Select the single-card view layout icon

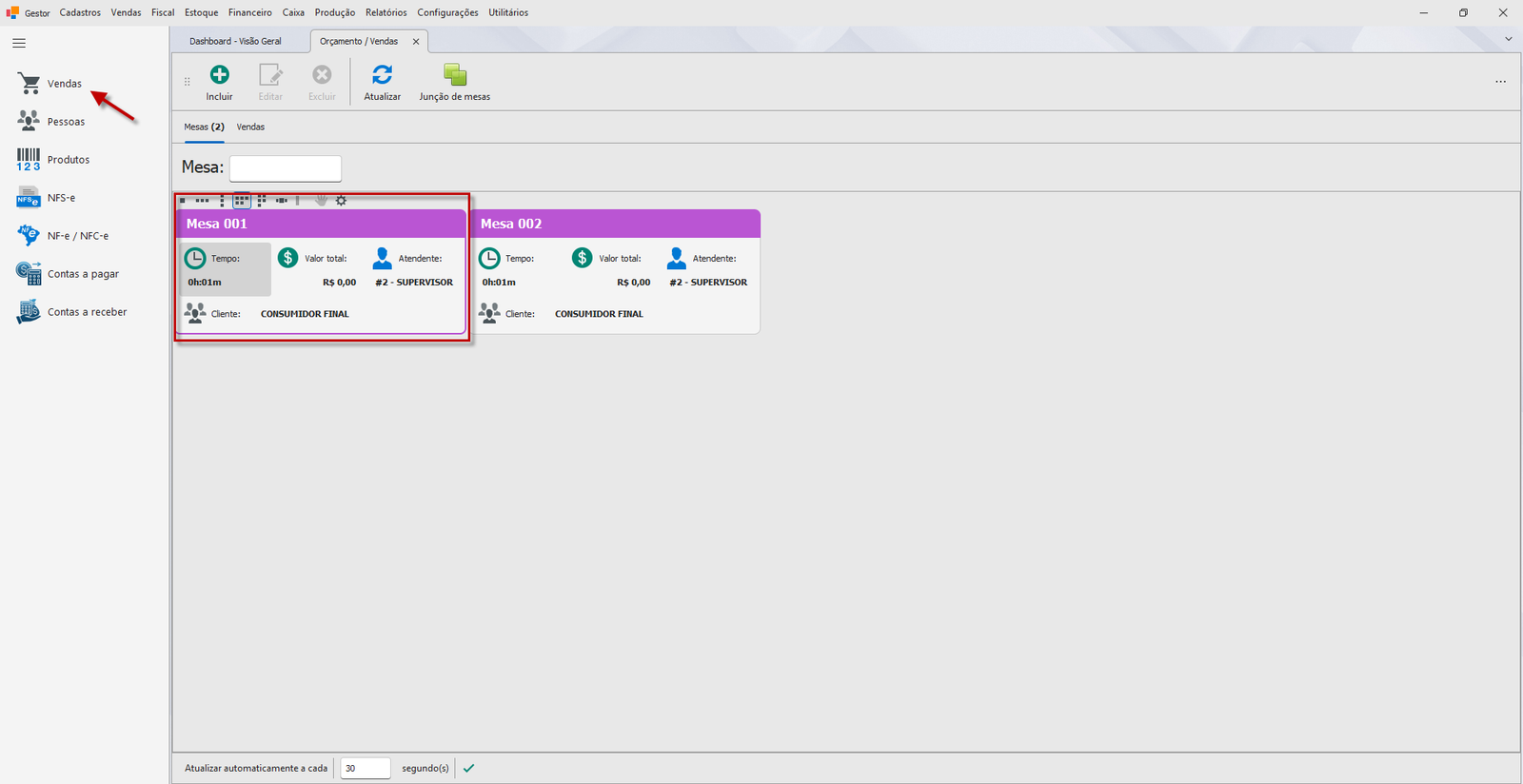(183, 201)
